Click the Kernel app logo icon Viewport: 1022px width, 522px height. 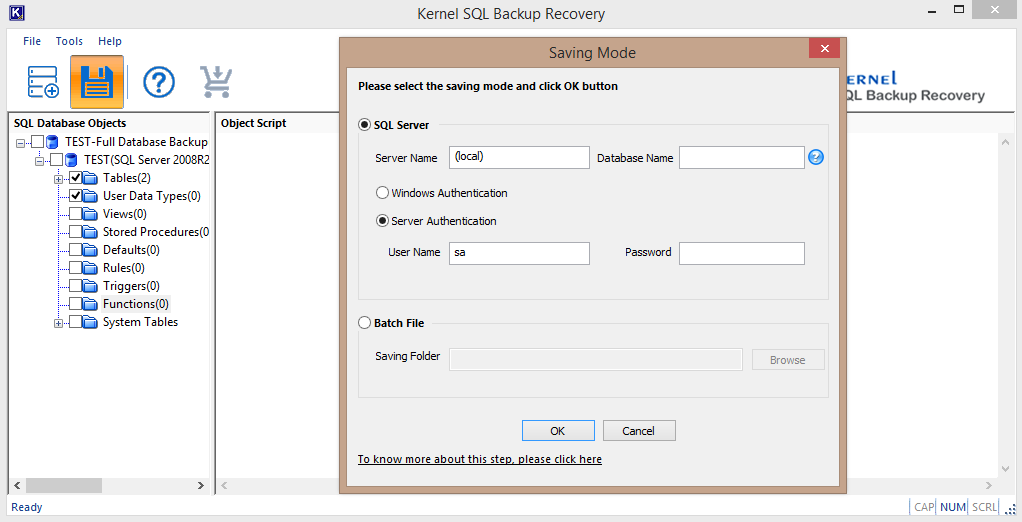click(18, 12)
